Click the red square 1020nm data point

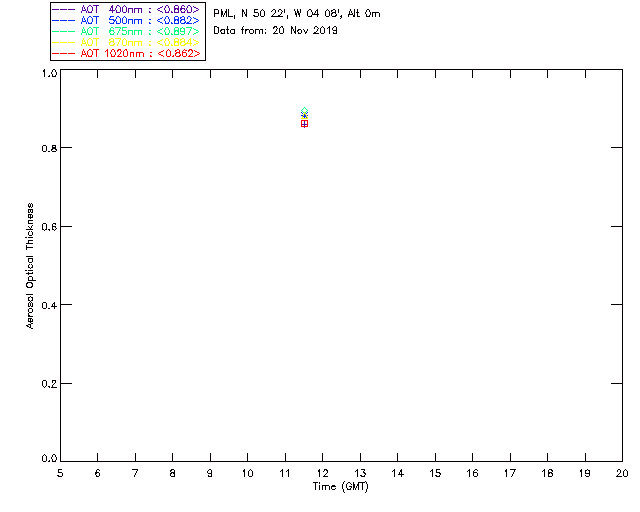pos(304,124)
